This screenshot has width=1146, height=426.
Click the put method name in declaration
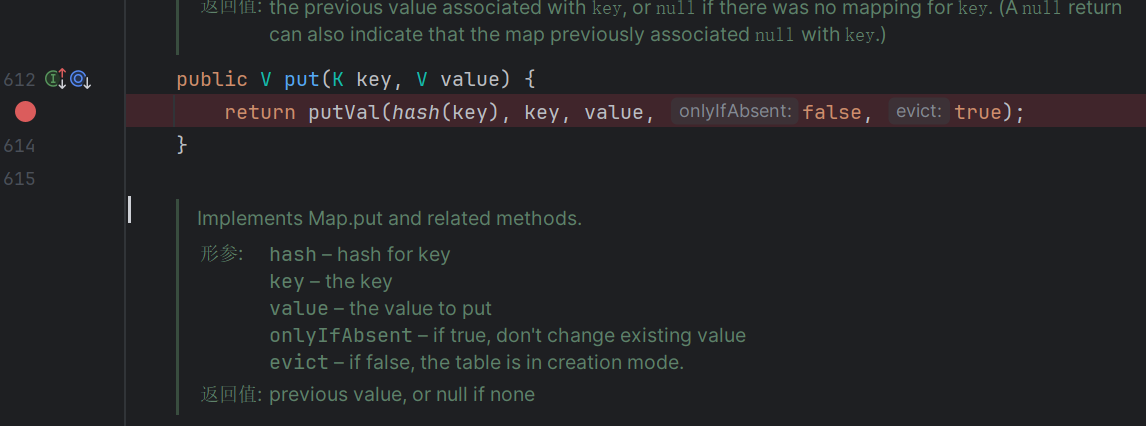click(x=302, y=79)
